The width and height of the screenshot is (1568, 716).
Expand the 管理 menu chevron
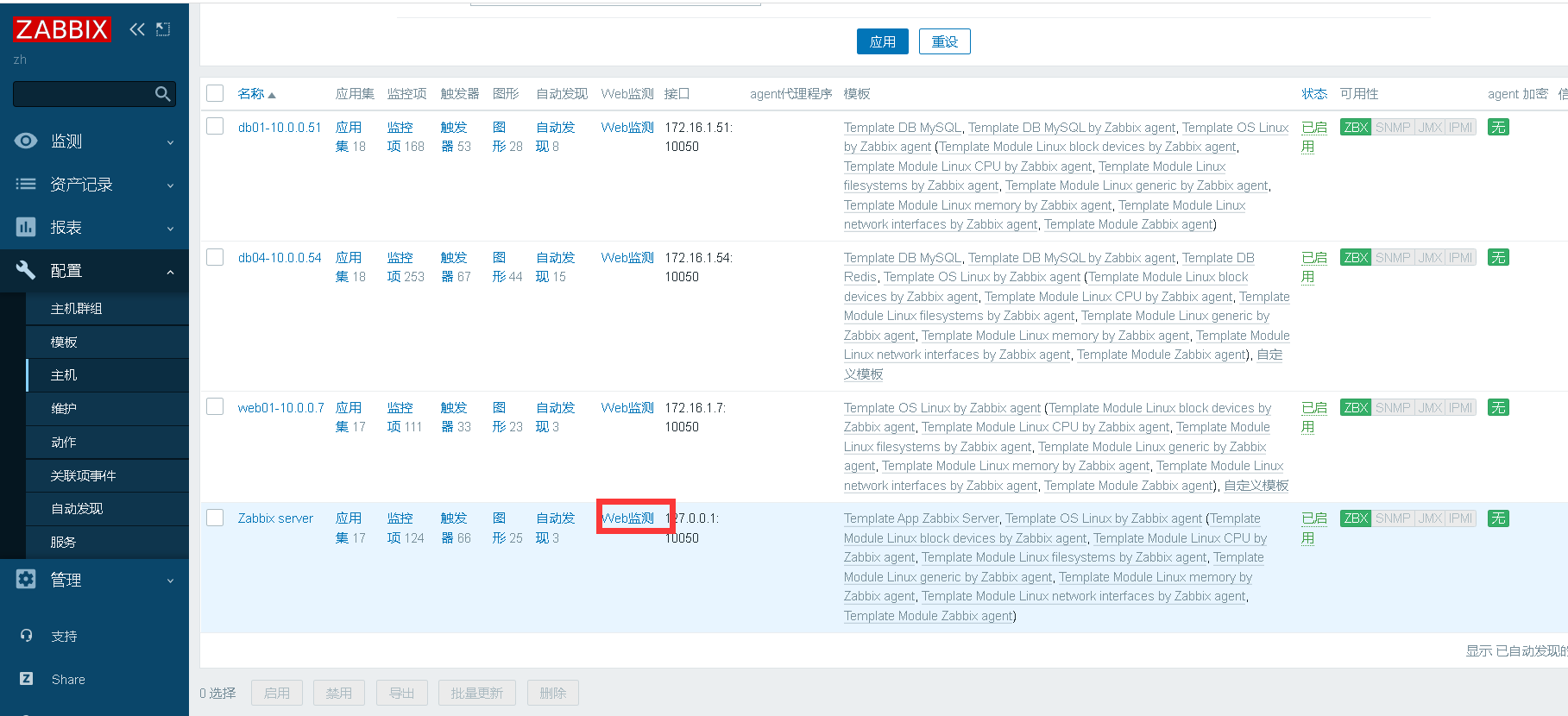(170, 581)
